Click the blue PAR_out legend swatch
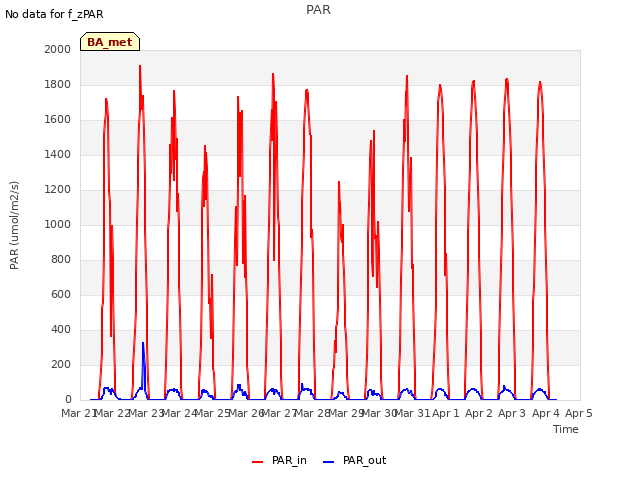The image size is (640, 480). 329,462
